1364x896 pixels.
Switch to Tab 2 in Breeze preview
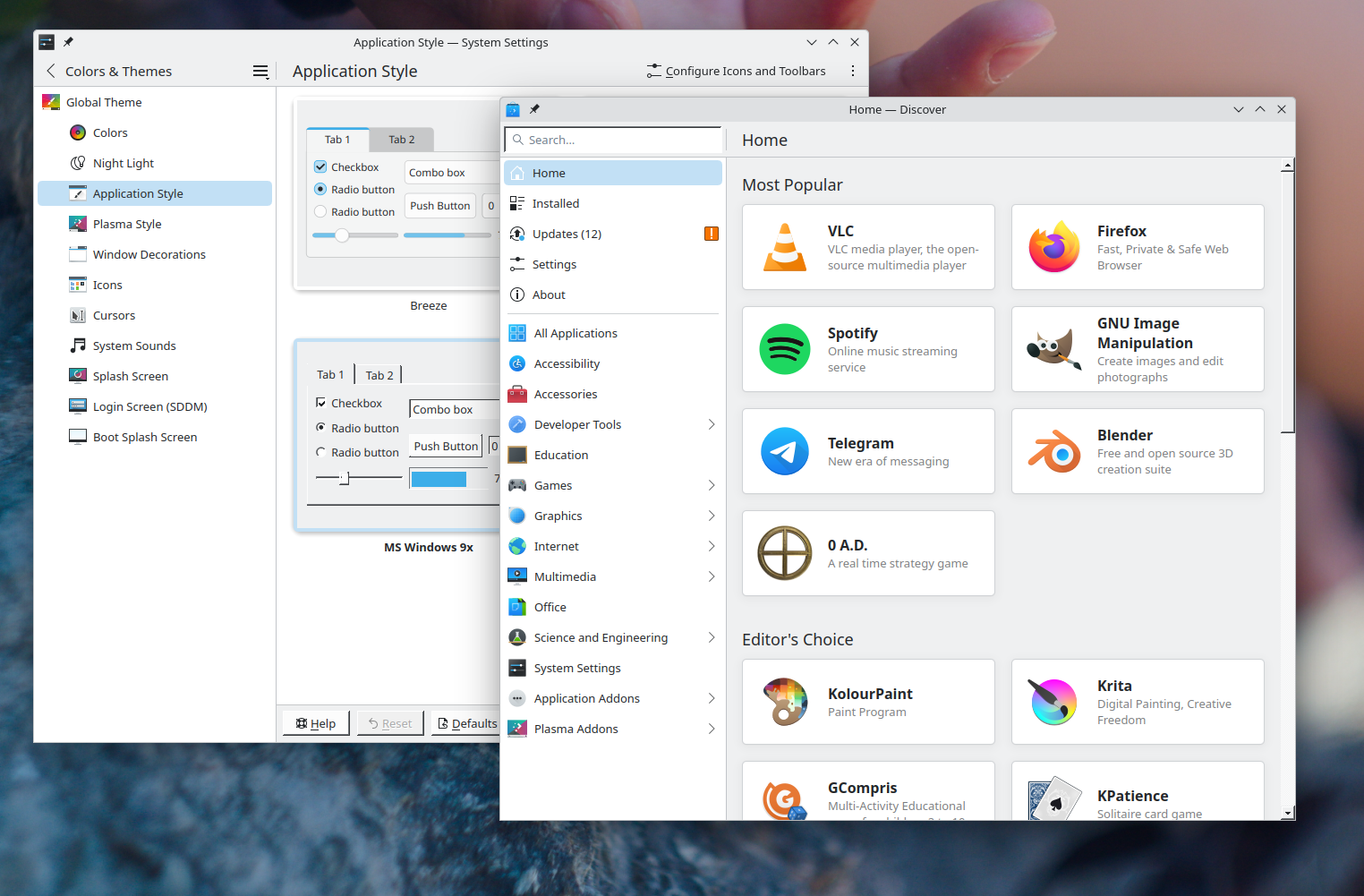(x=401, y=140)
